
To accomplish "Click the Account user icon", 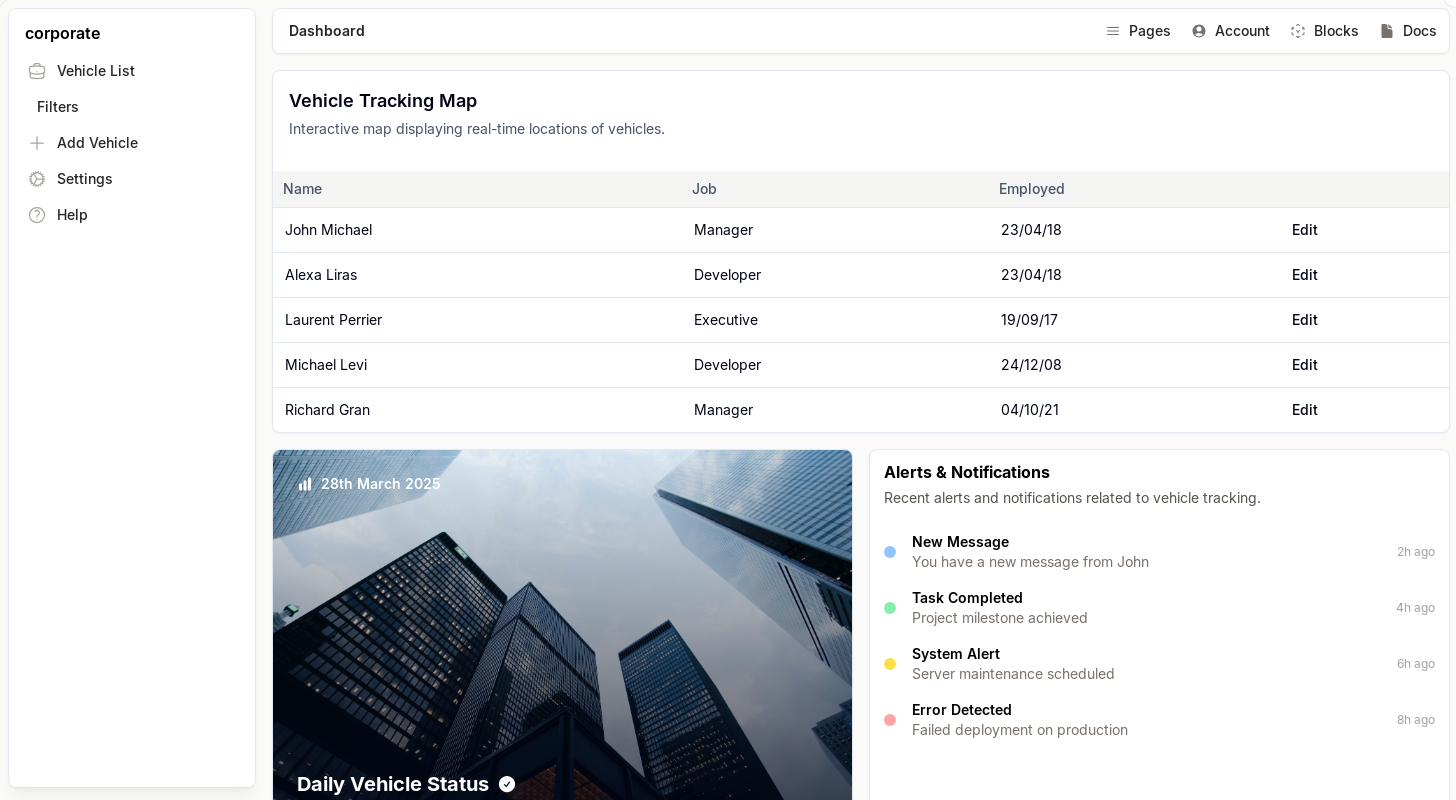I will point(1198,31).
